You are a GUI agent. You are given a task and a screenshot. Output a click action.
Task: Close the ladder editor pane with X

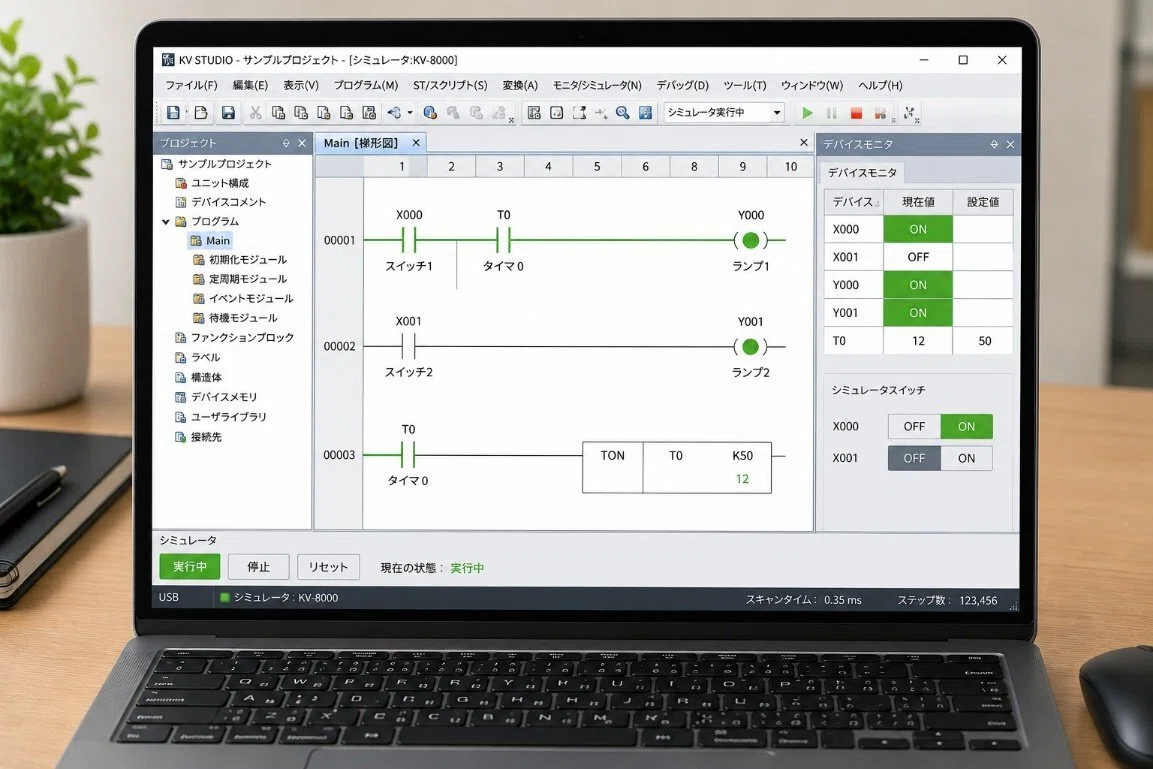(804, 143)
